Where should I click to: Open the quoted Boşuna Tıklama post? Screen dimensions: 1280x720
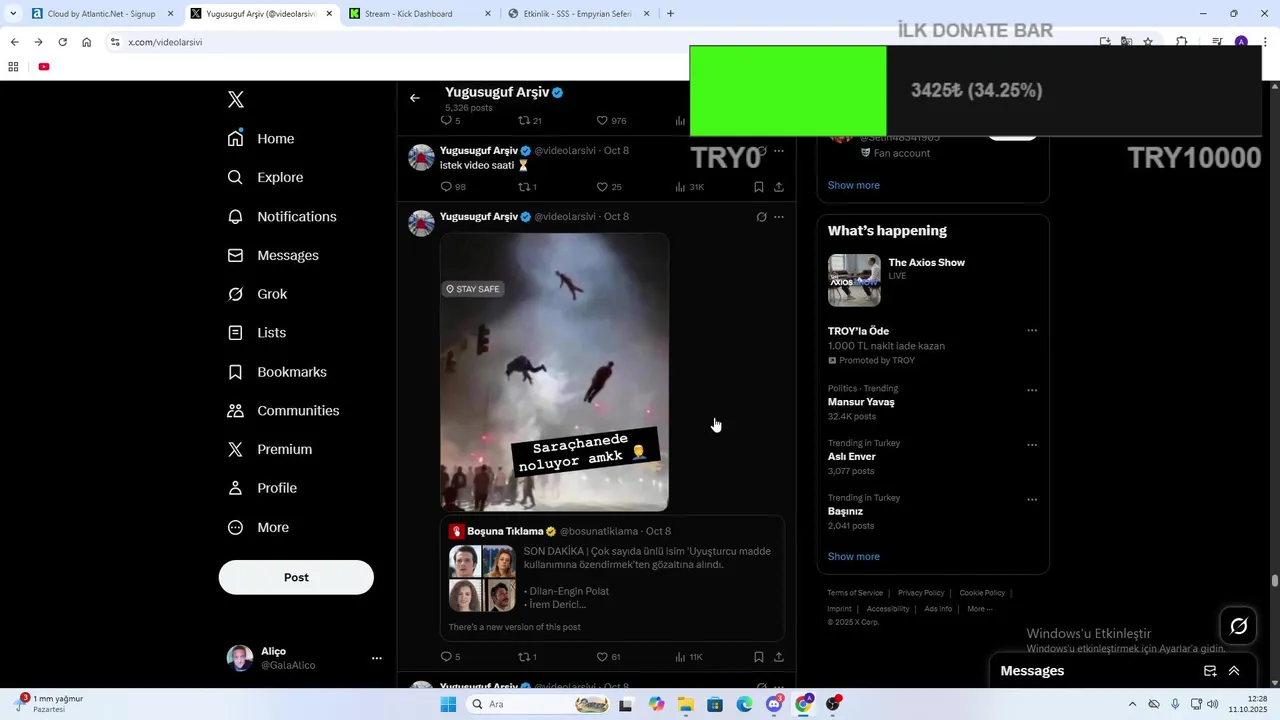point(612,578)
